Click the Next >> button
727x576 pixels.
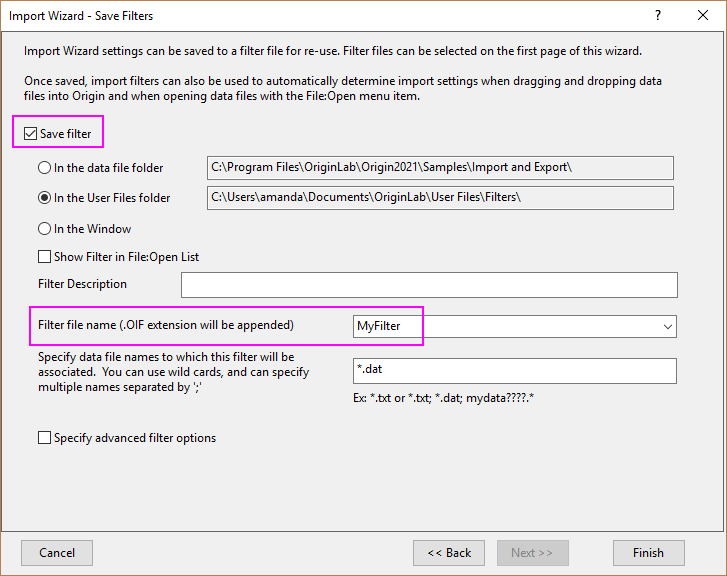(533, 553)
